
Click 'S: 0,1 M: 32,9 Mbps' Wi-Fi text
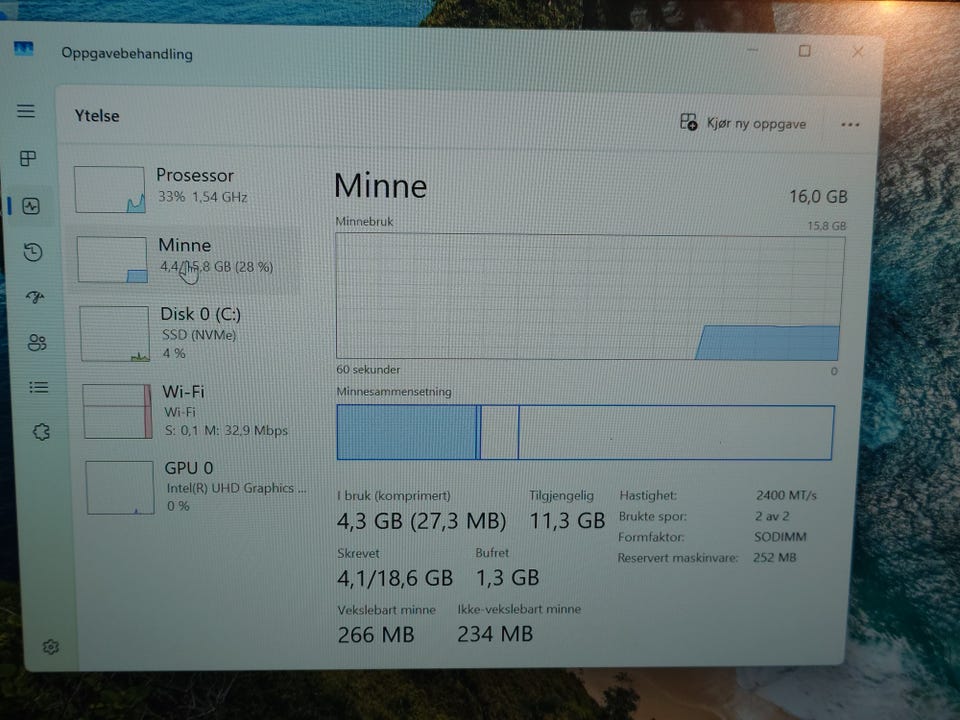tap(226, 430)
